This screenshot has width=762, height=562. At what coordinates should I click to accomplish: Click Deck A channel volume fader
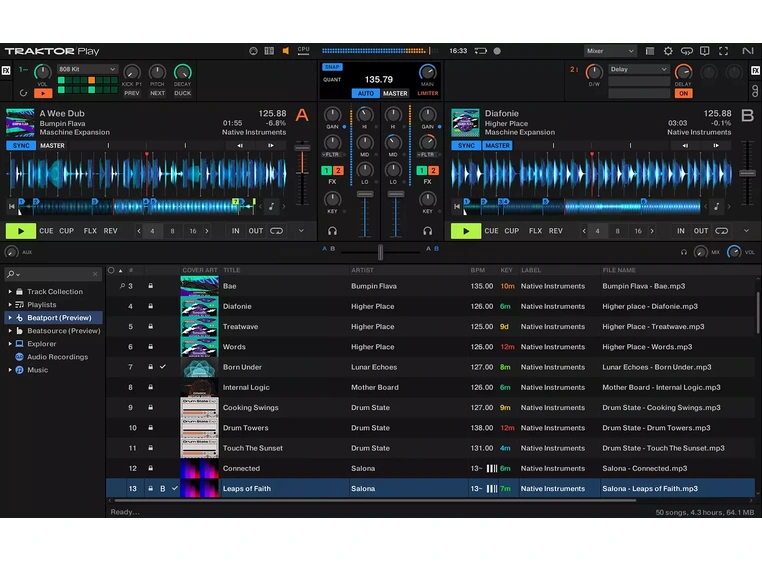click(x=365, y=194)
